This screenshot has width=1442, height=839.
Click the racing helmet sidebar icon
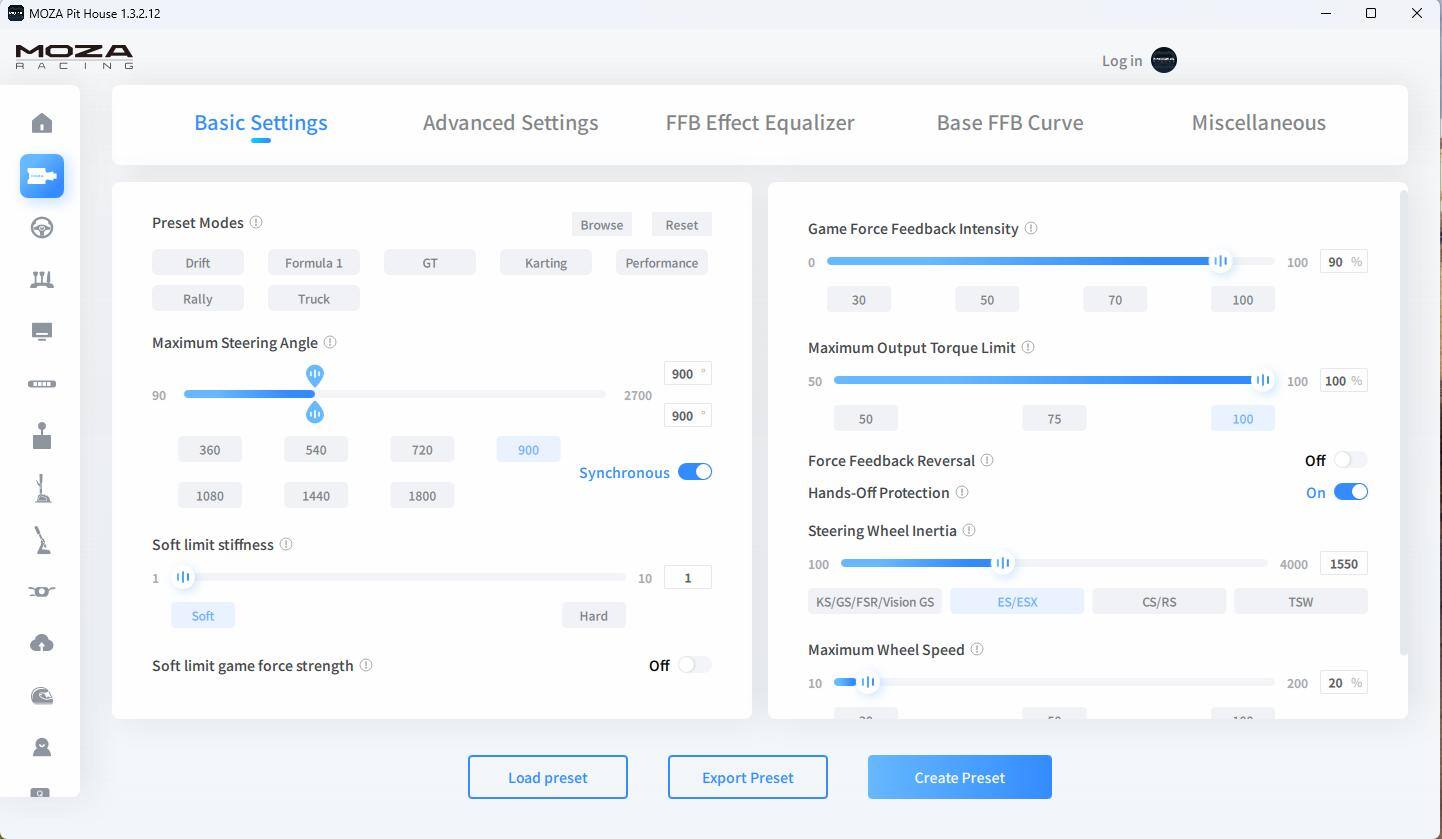pyautogui.click(x=42, y=696)
